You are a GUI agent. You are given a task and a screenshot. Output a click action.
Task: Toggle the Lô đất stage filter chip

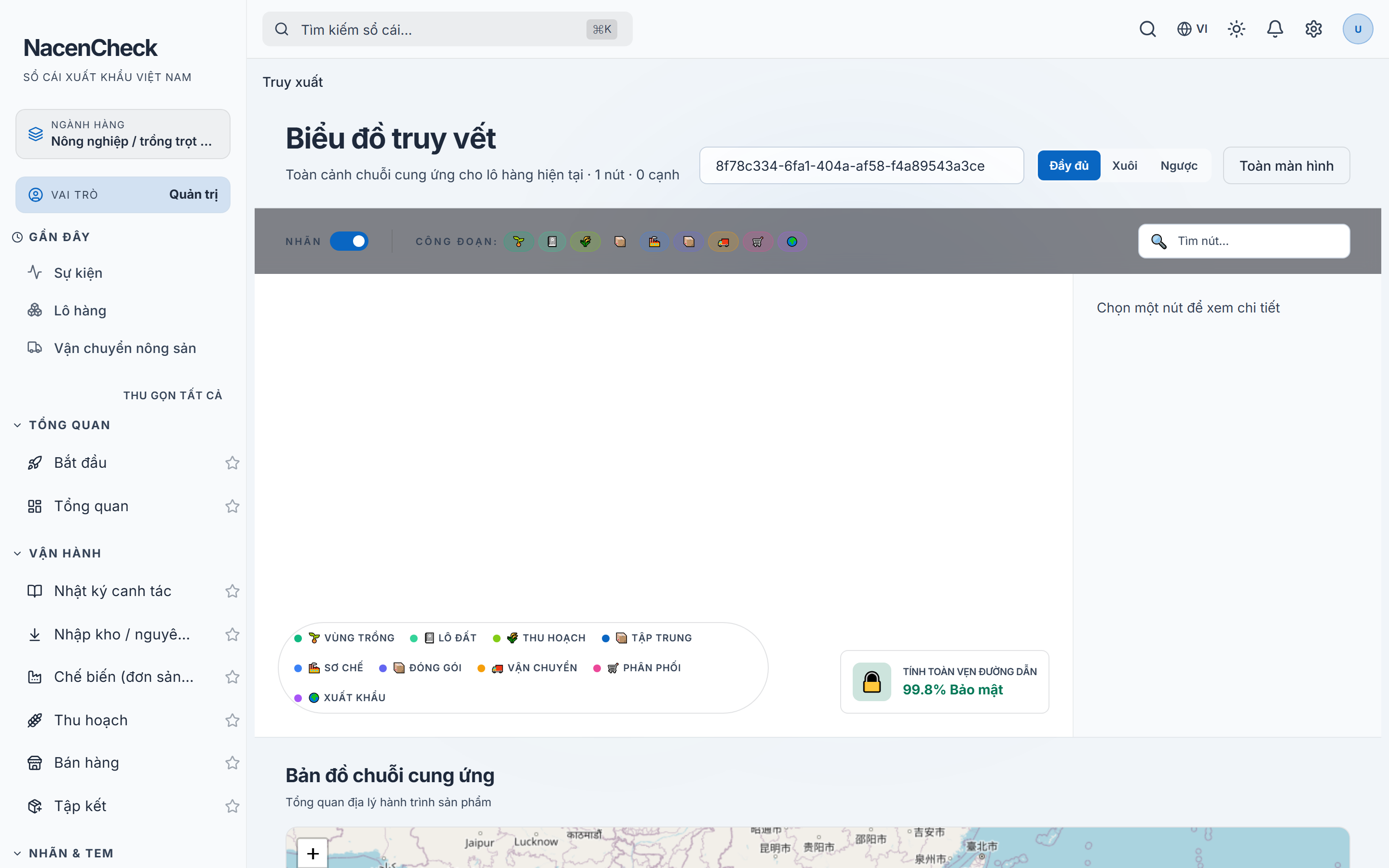coord(552,242)
